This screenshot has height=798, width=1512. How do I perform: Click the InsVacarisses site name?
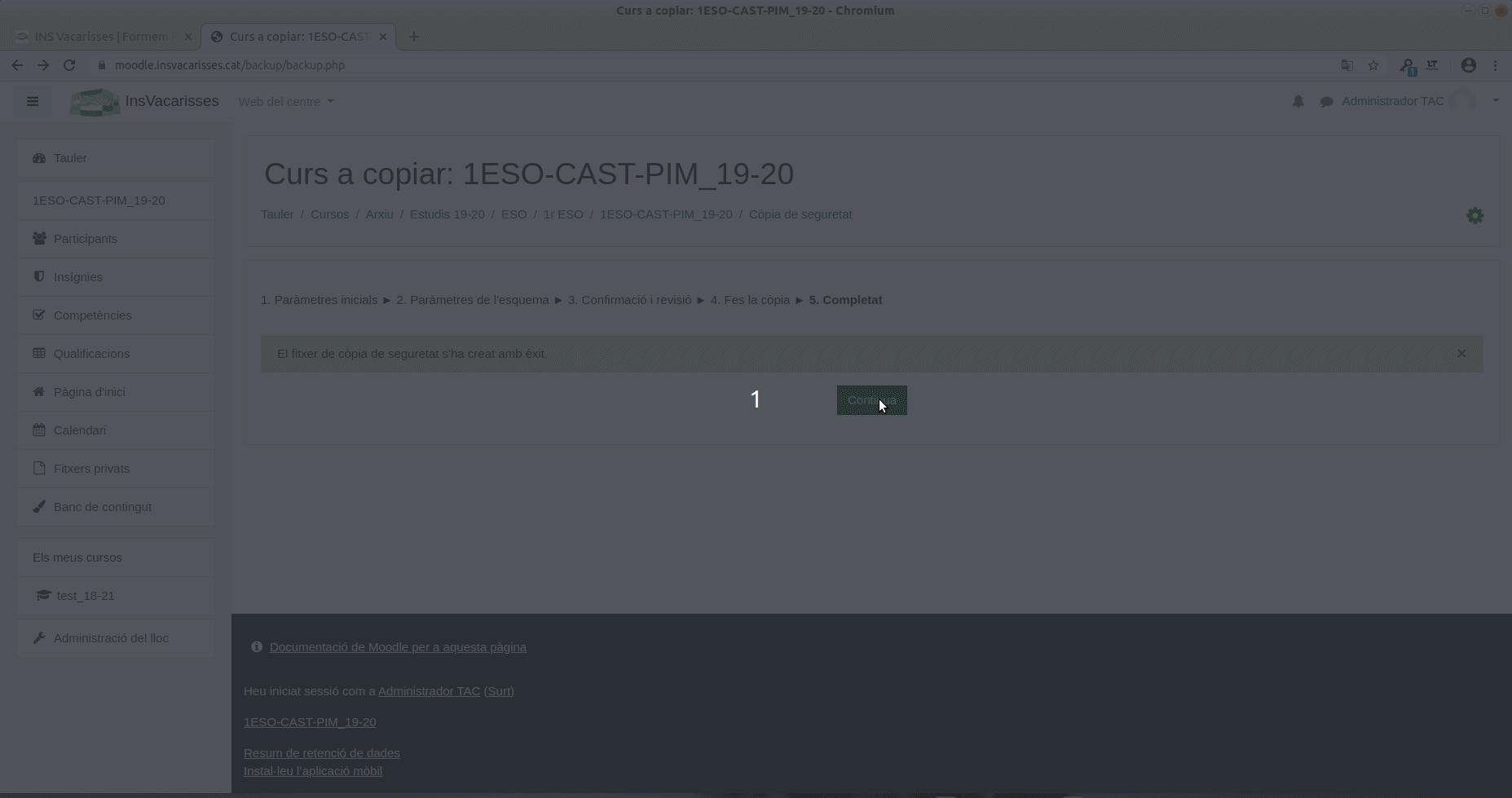click(x=171, y=101)
